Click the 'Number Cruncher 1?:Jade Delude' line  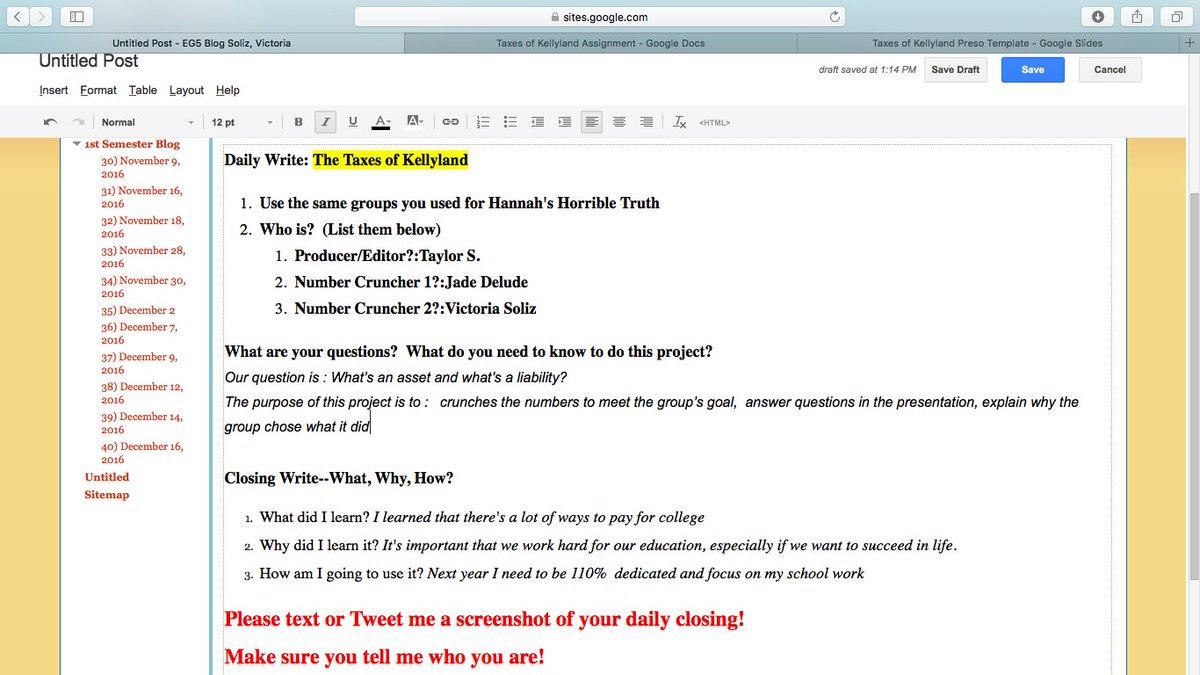tap(411, 282)
